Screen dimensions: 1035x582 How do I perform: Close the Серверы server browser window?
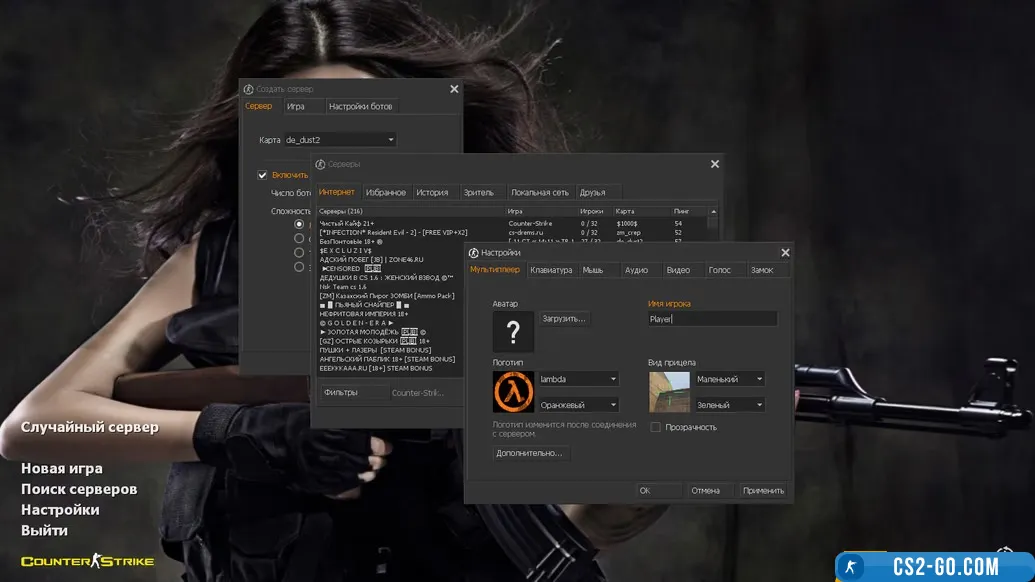(x=714, y=164)
